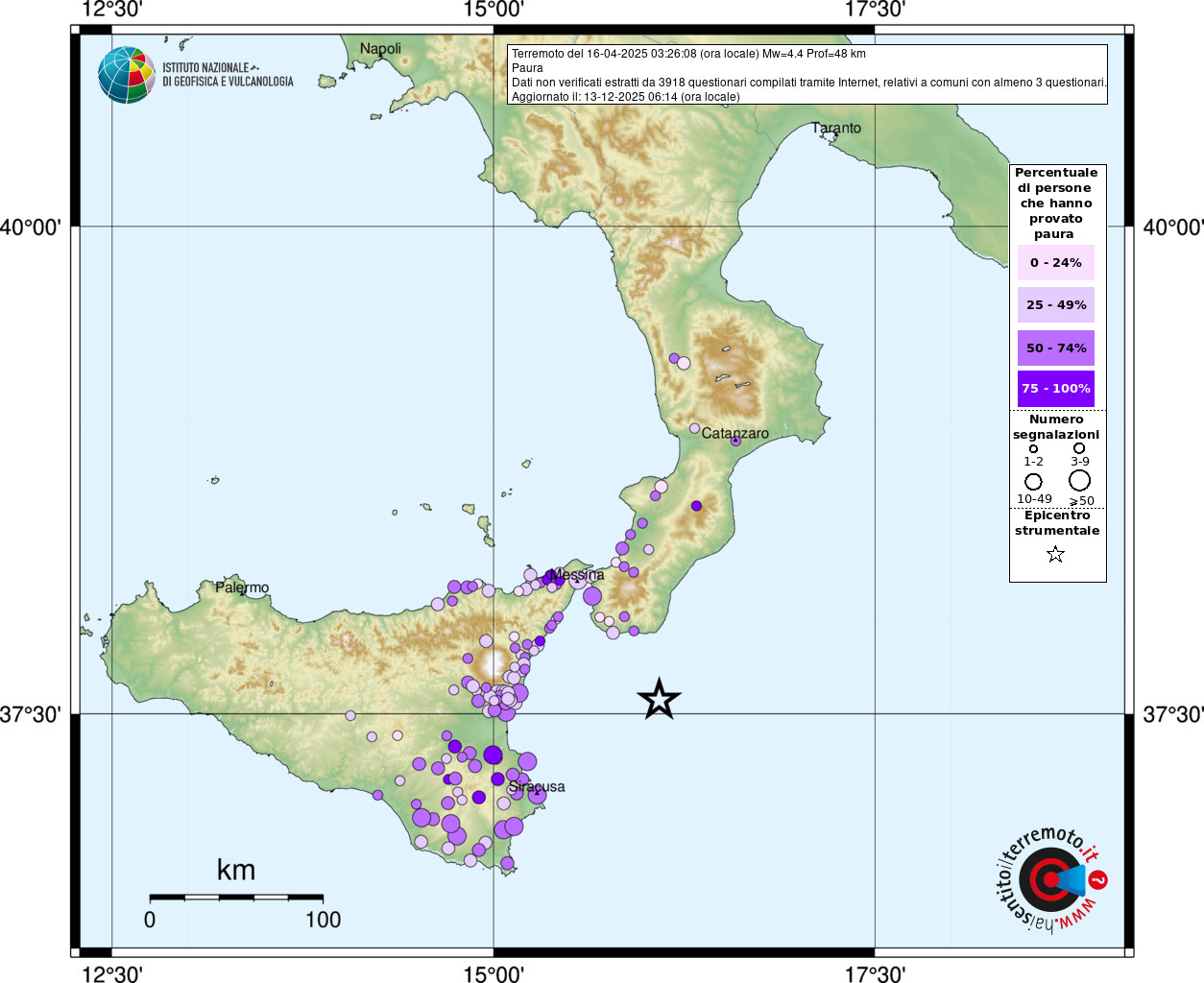Click the Terremoto del 16-04-2025 info box

coord(807,75)
